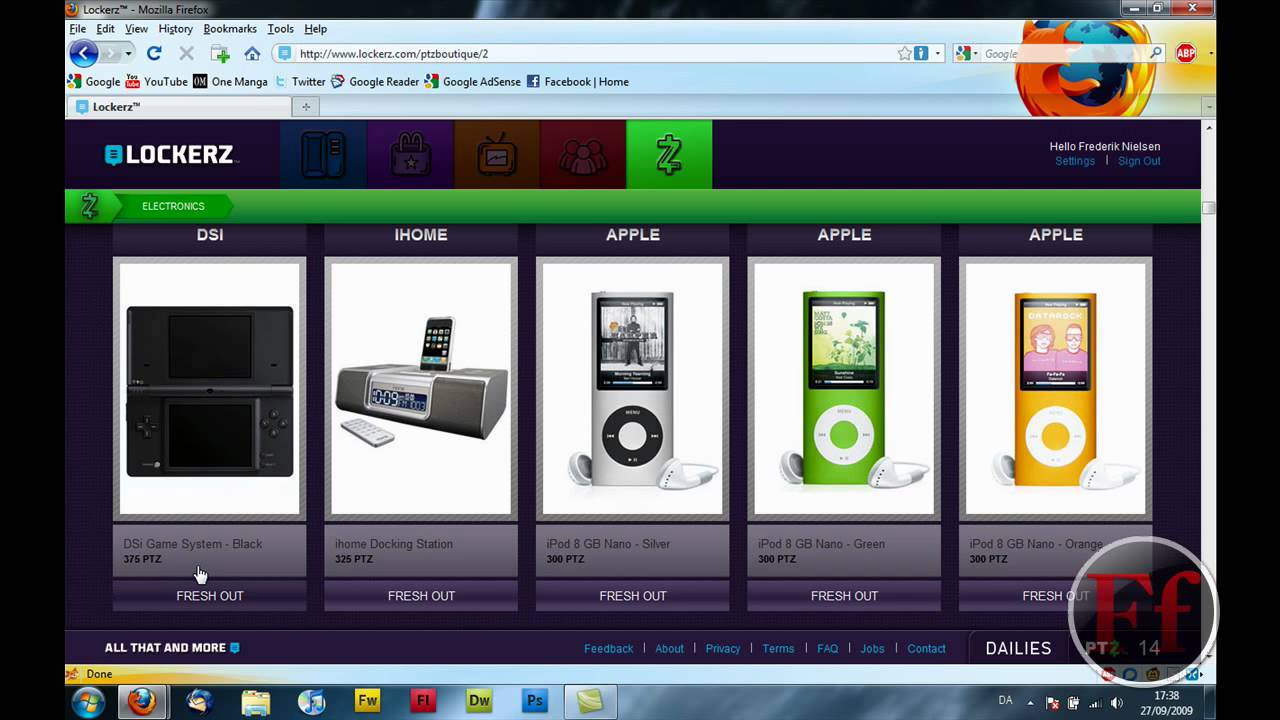The height and width of the screenshot is (720, 1280).
Task: Click the green Z breadcrumb icon
Action: [x=89, y=206]
